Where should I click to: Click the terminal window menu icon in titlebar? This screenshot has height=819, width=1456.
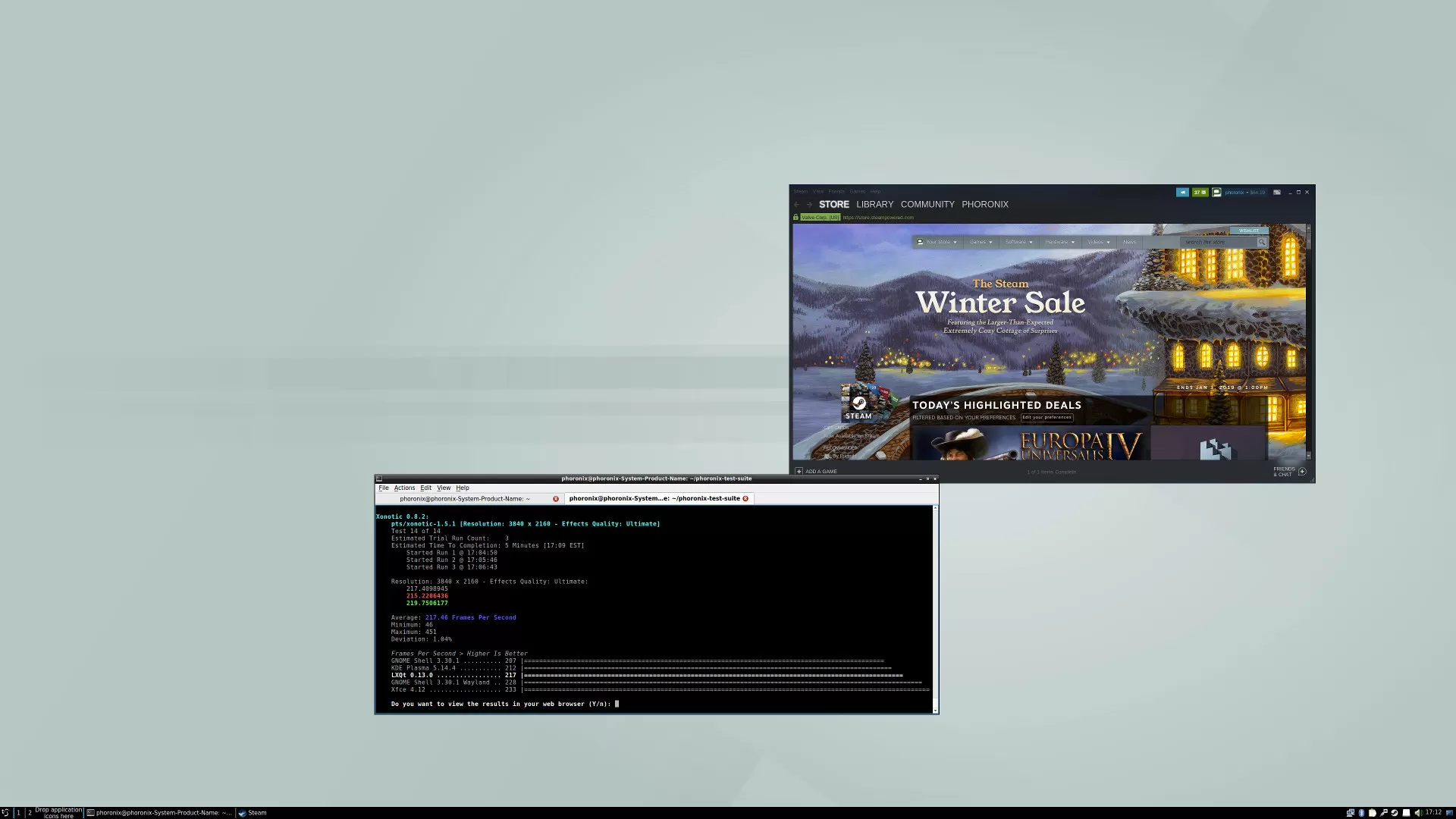pos(379,479)
